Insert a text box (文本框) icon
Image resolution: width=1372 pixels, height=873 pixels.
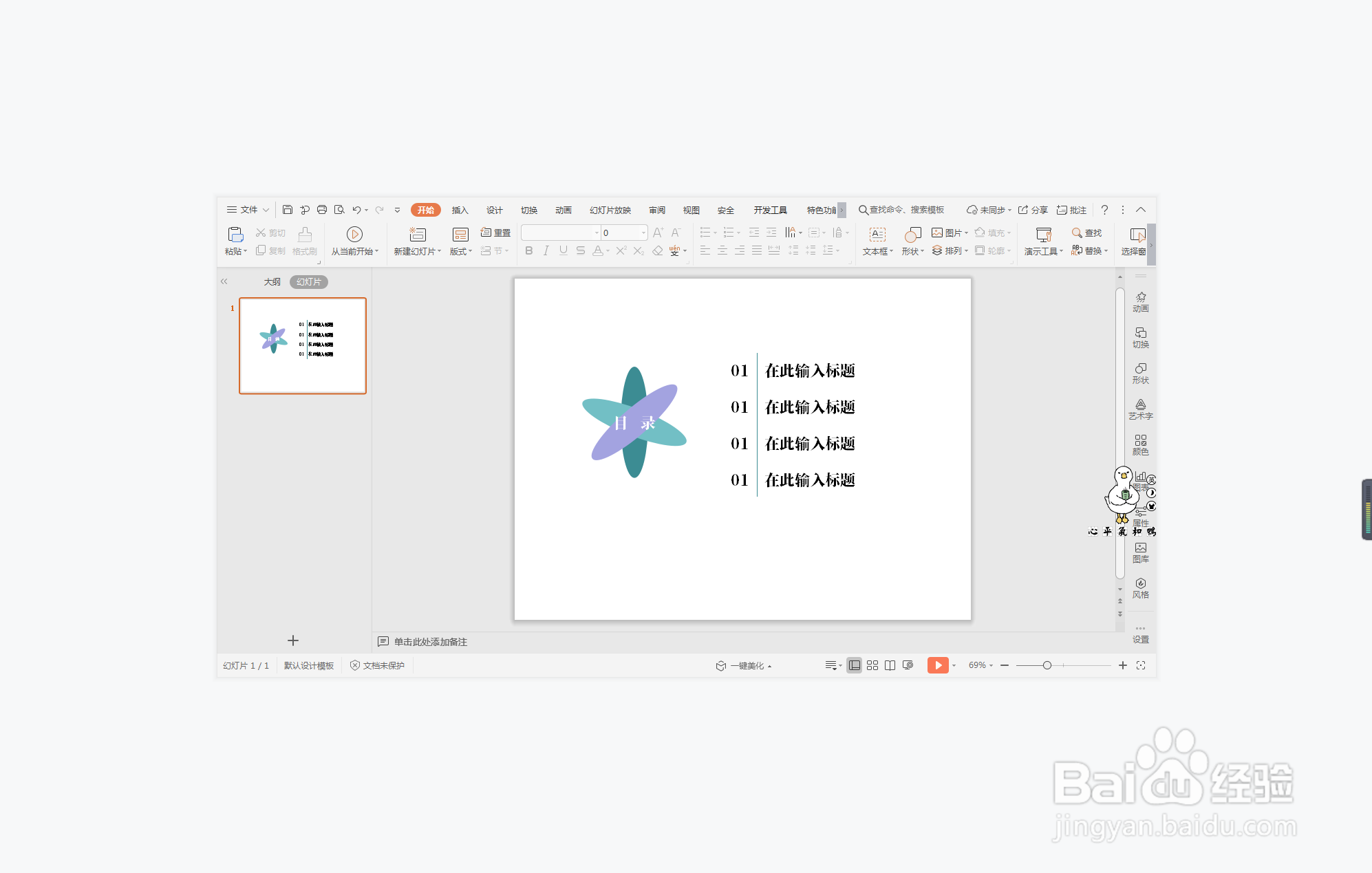click(877, 235)
